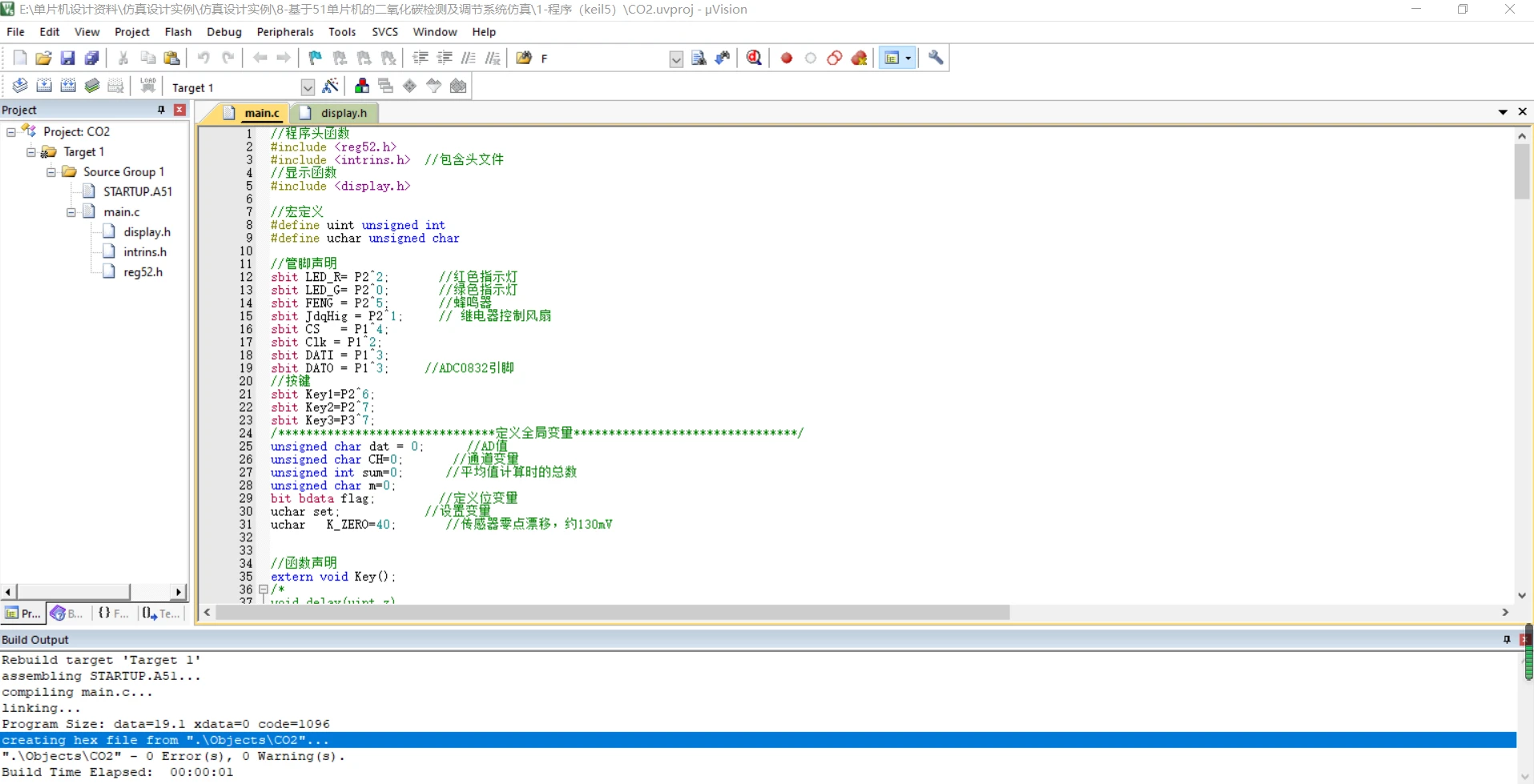Pin the Project panel

(x=161, y=110)
